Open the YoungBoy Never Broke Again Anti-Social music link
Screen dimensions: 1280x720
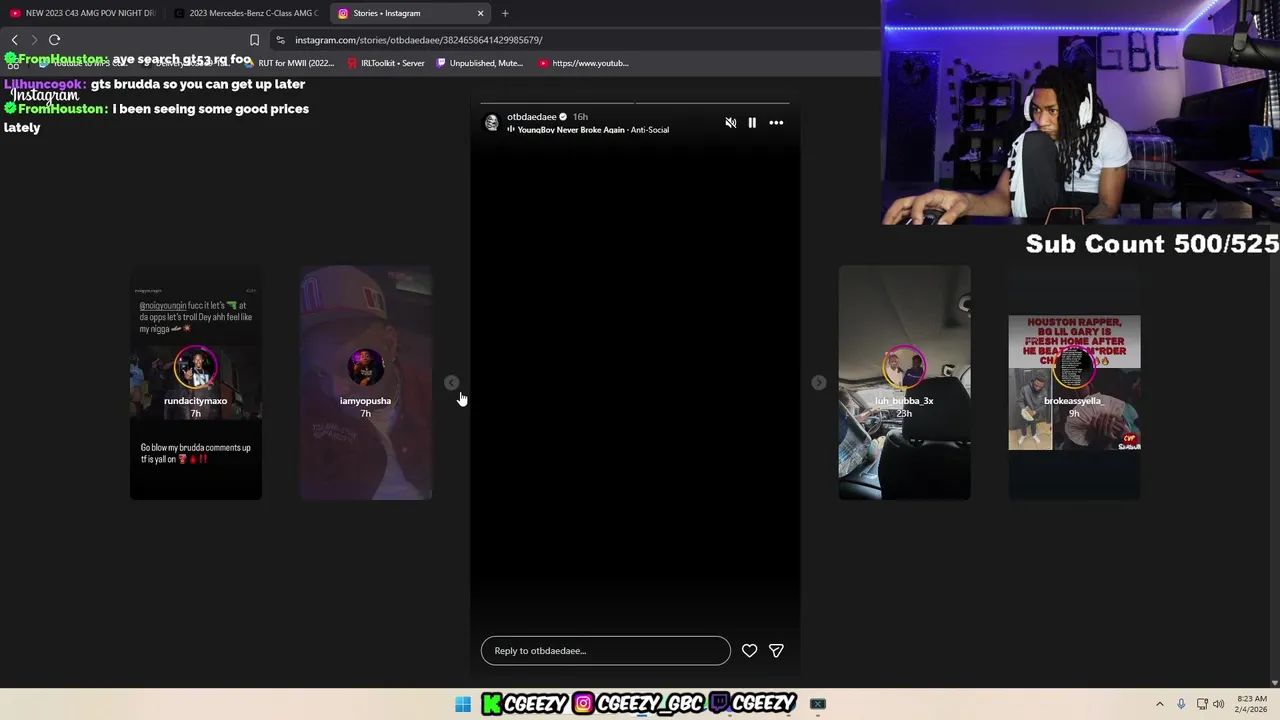click(x=593, y=130)
